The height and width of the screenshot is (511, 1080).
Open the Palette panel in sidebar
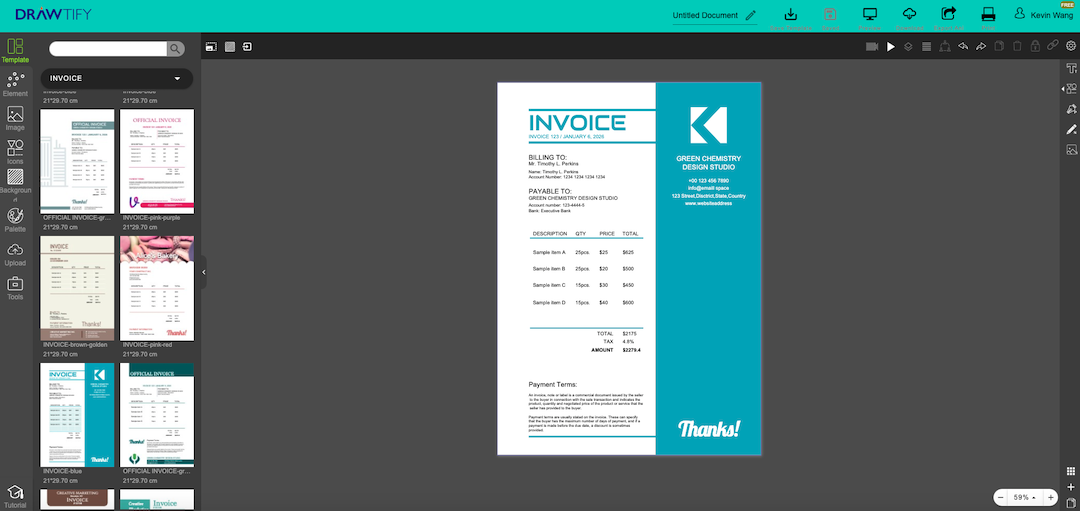15,220
